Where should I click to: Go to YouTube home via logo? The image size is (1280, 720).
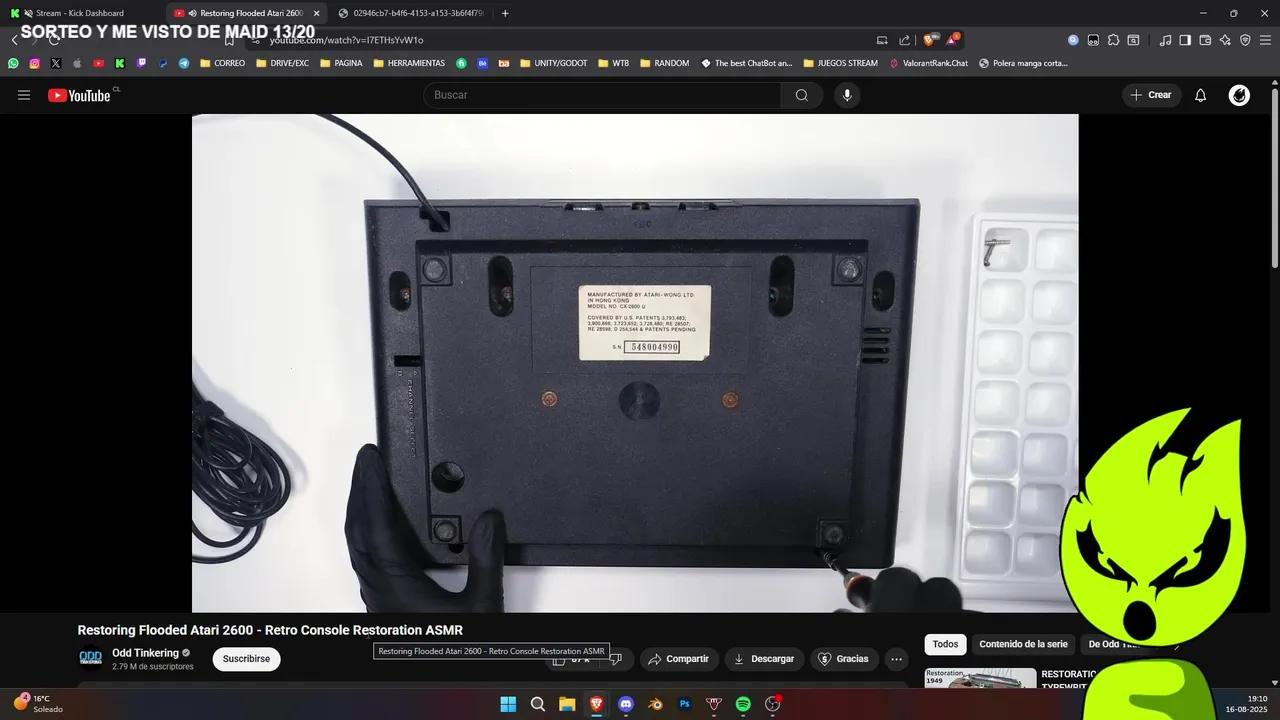coord(79,95)
